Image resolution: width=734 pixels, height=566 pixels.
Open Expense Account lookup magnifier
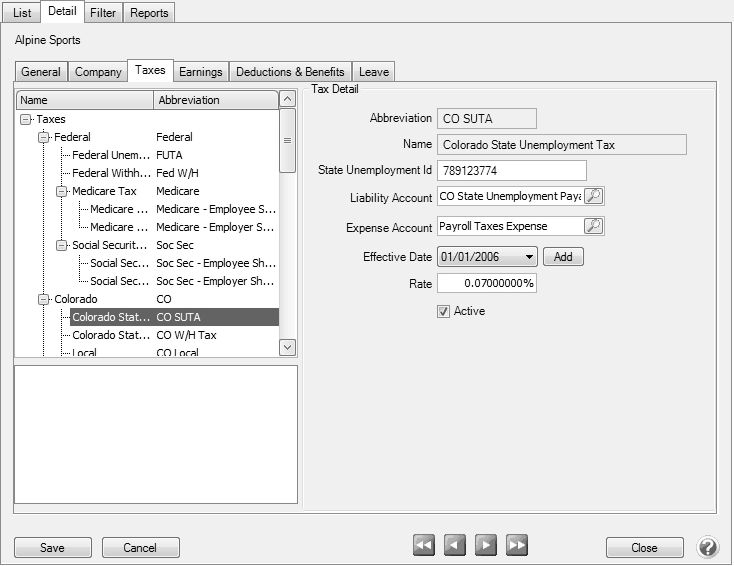click(x=594, y=226)
